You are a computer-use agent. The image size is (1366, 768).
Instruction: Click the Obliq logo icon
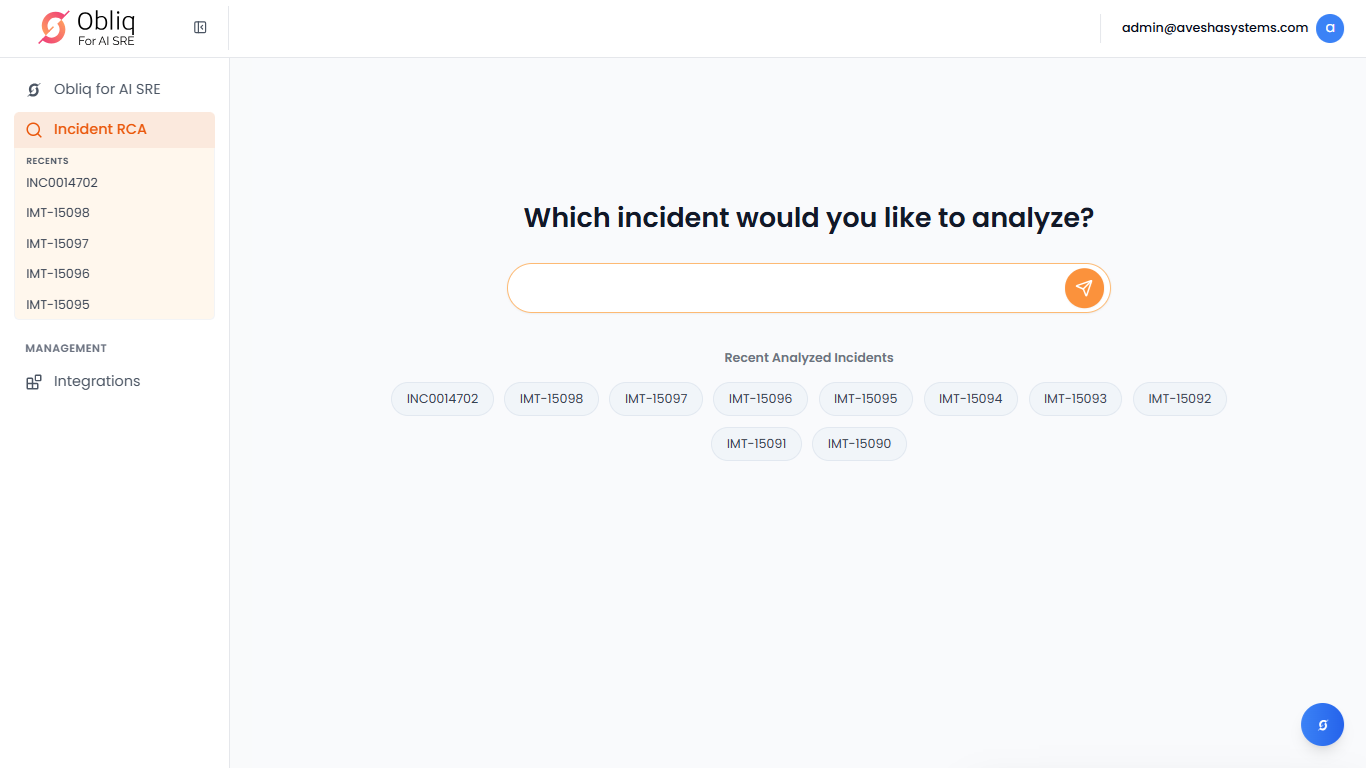pyautogui.click(x=54, y=28)
